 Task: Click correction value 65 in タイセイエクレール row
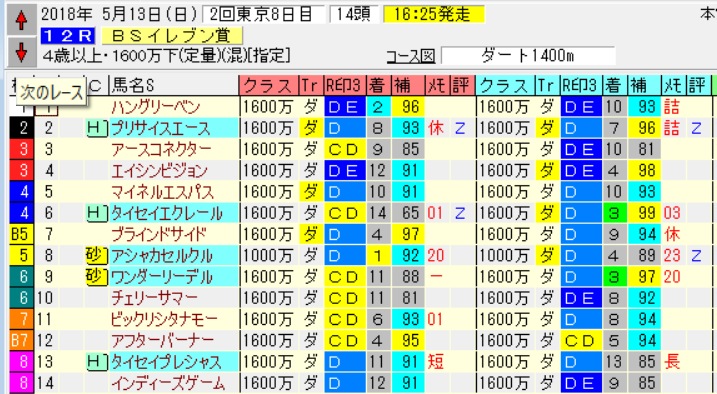409,213
